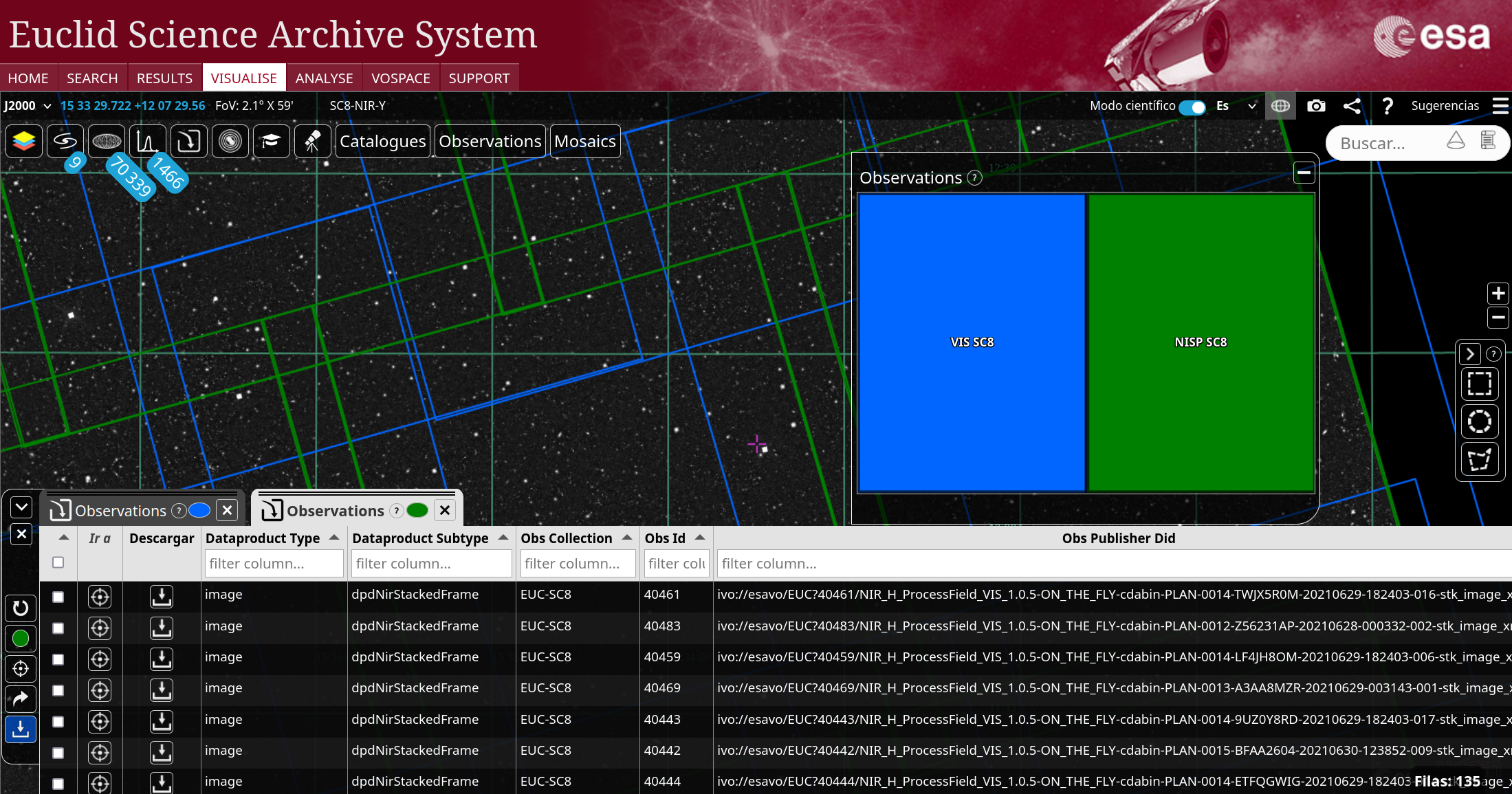Select the blue VIS SC8 treemap block
1512x794 pixels.
pos(972,342)
